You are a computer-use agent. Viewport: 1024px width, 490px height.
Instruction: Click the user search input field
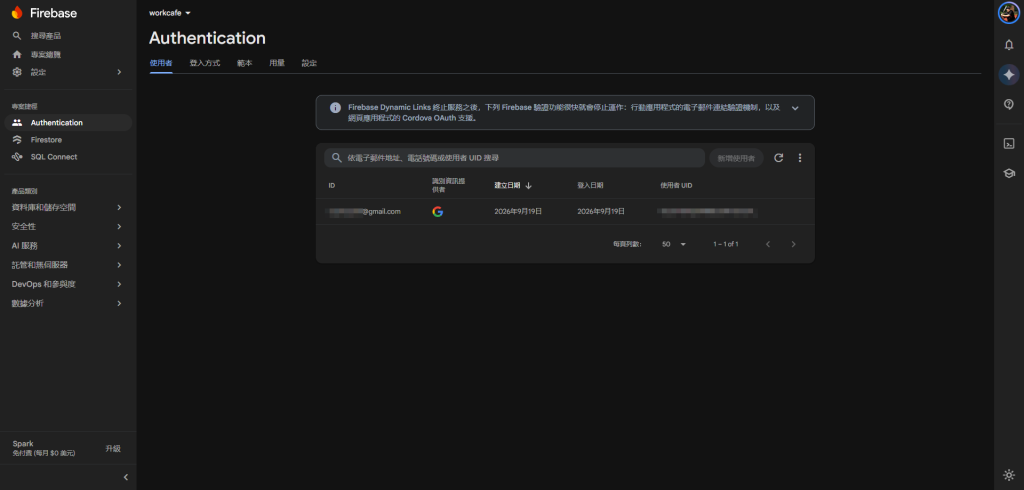pos(515,158)
